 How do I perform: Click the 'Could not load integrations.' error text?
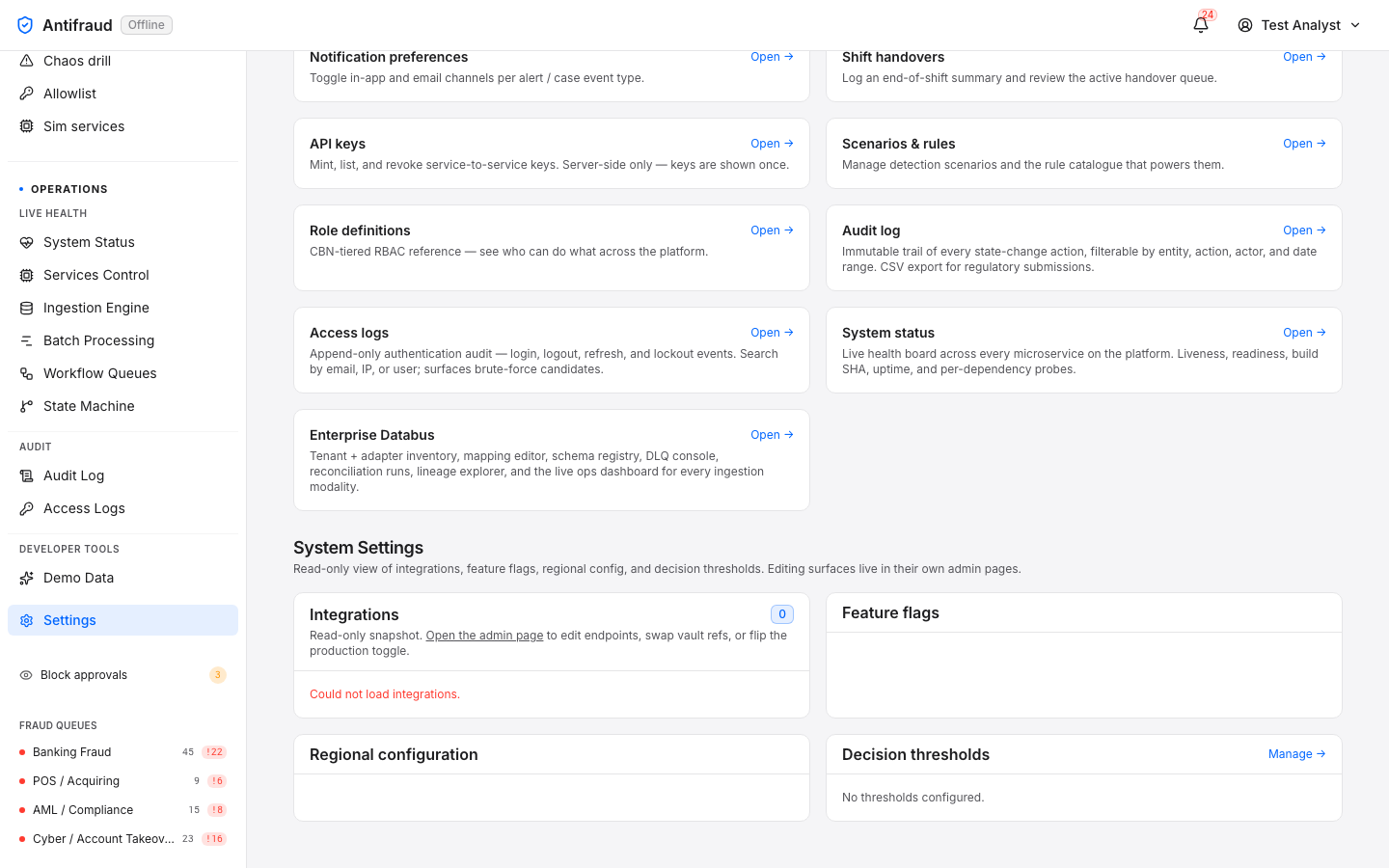[x=385, y=694]
